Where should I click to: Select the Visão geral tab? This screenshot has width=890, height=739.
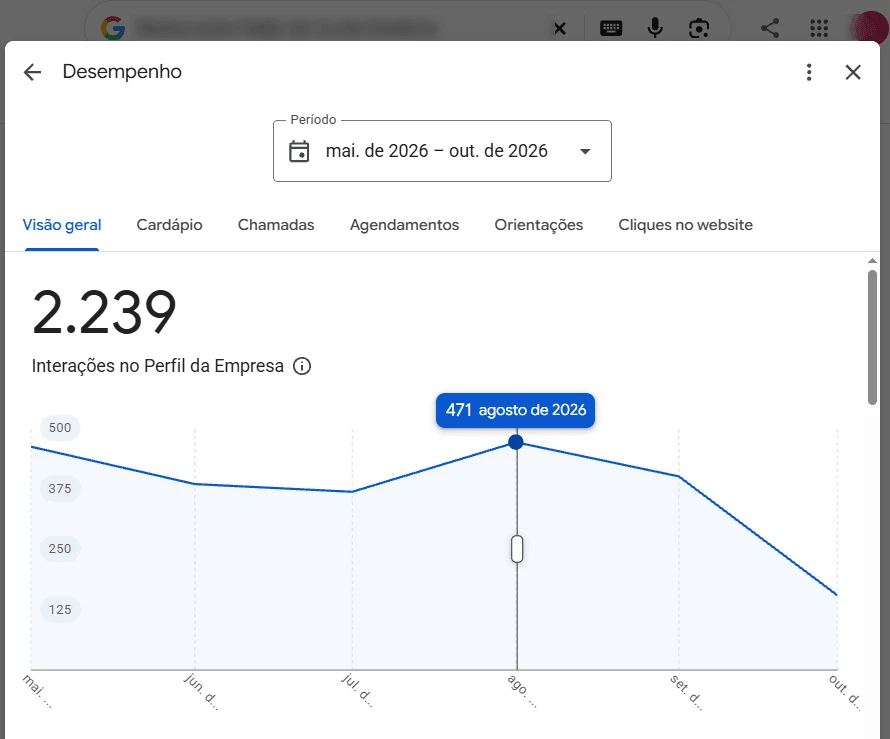coord(62,225)
